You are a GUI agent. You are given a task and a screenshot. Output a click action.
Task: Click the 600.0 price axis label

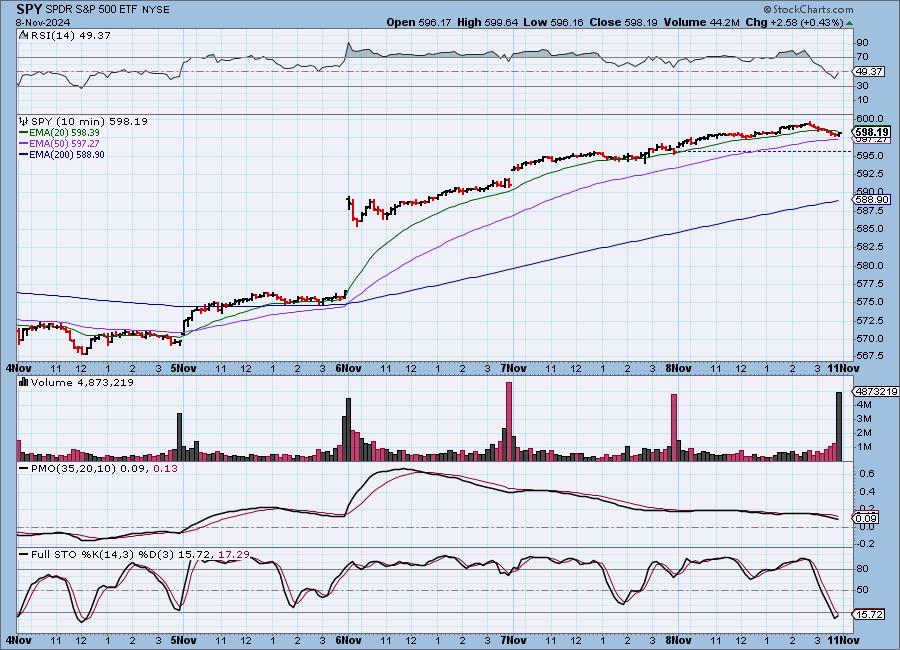(x=871, y=118)
